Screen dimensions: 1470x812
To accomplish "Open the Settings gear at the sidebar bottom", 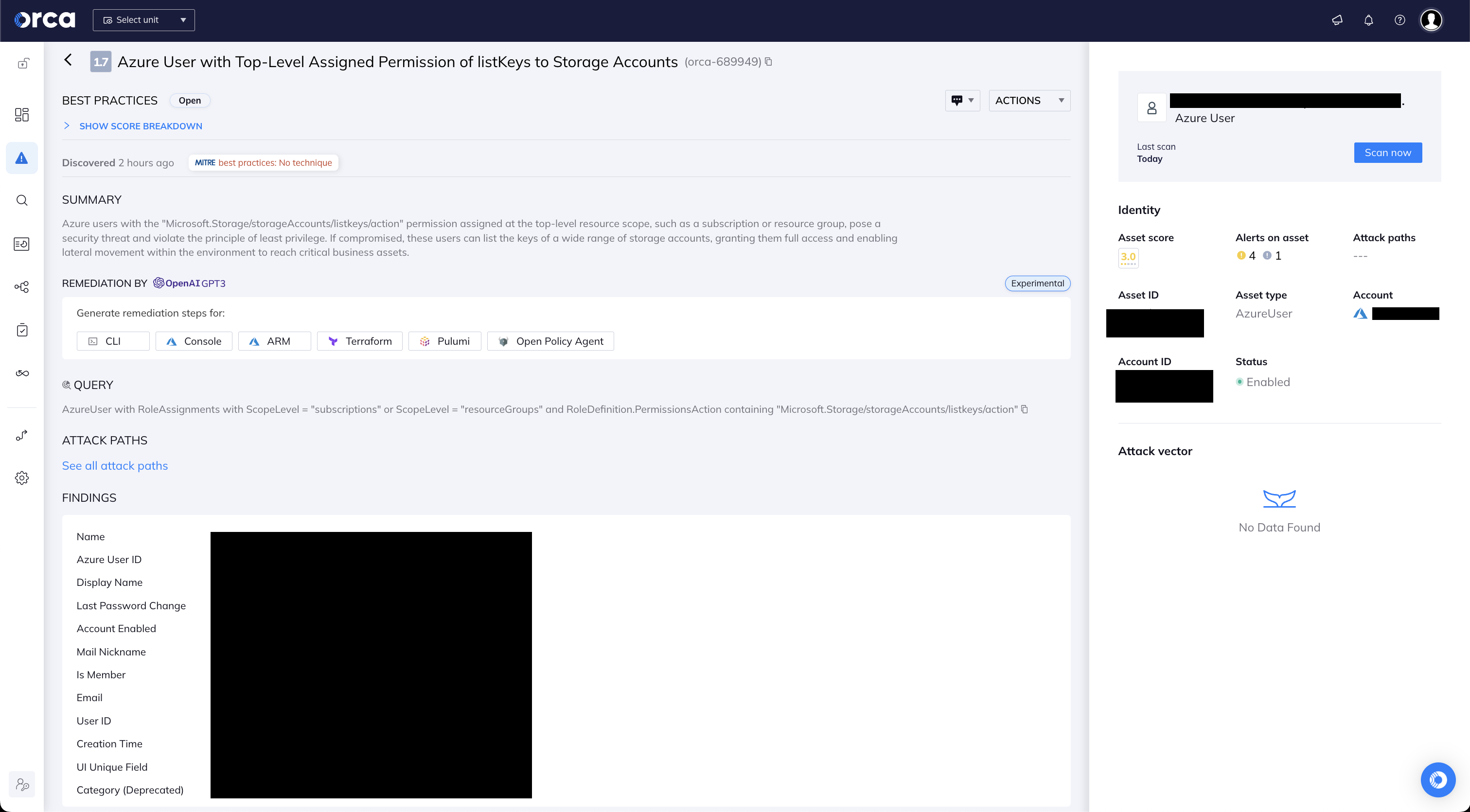I will (22, 477).
